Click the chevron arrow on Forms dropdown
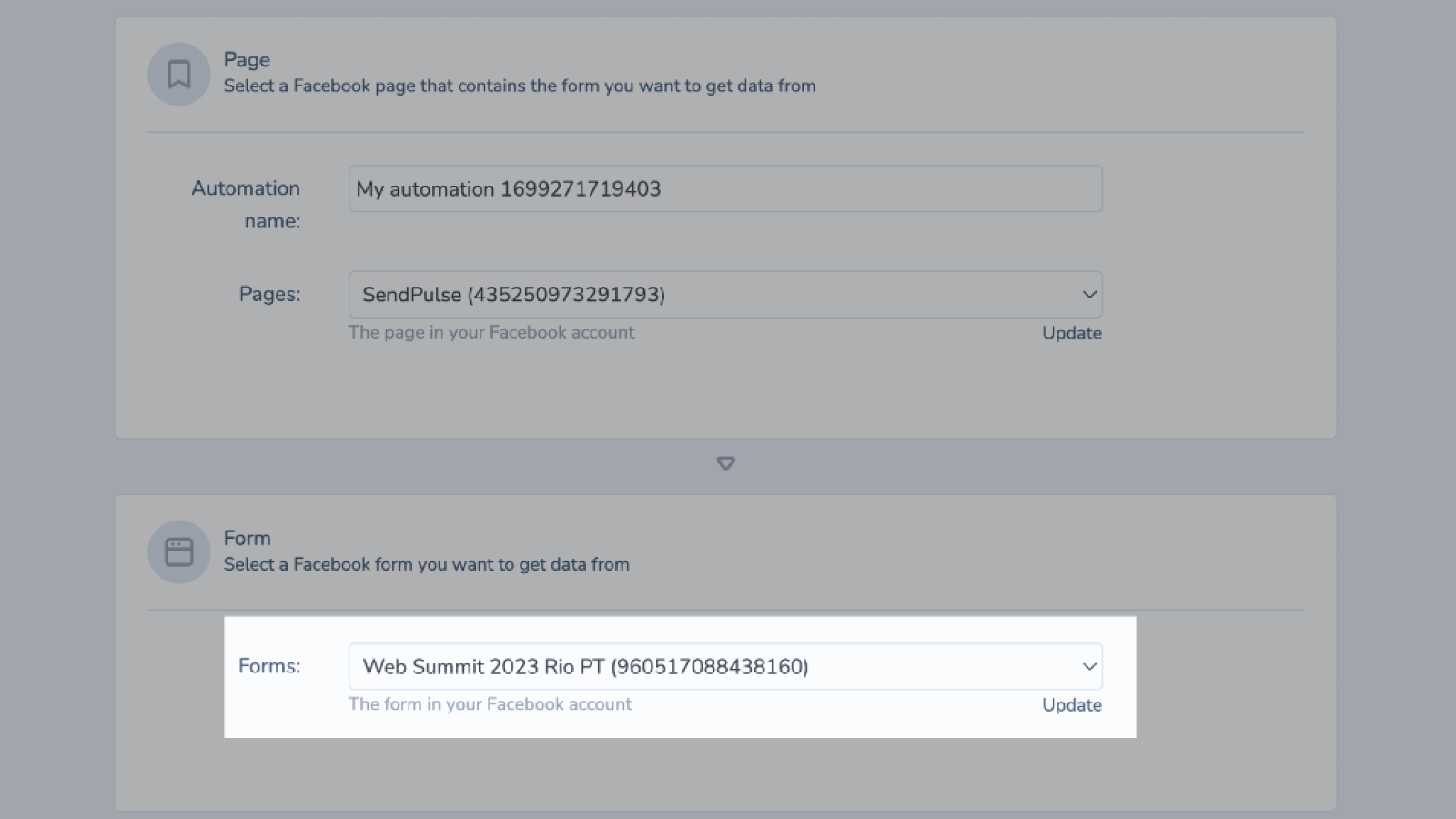The width and height of the screenshot is (1456, 819). [1088, 667]
